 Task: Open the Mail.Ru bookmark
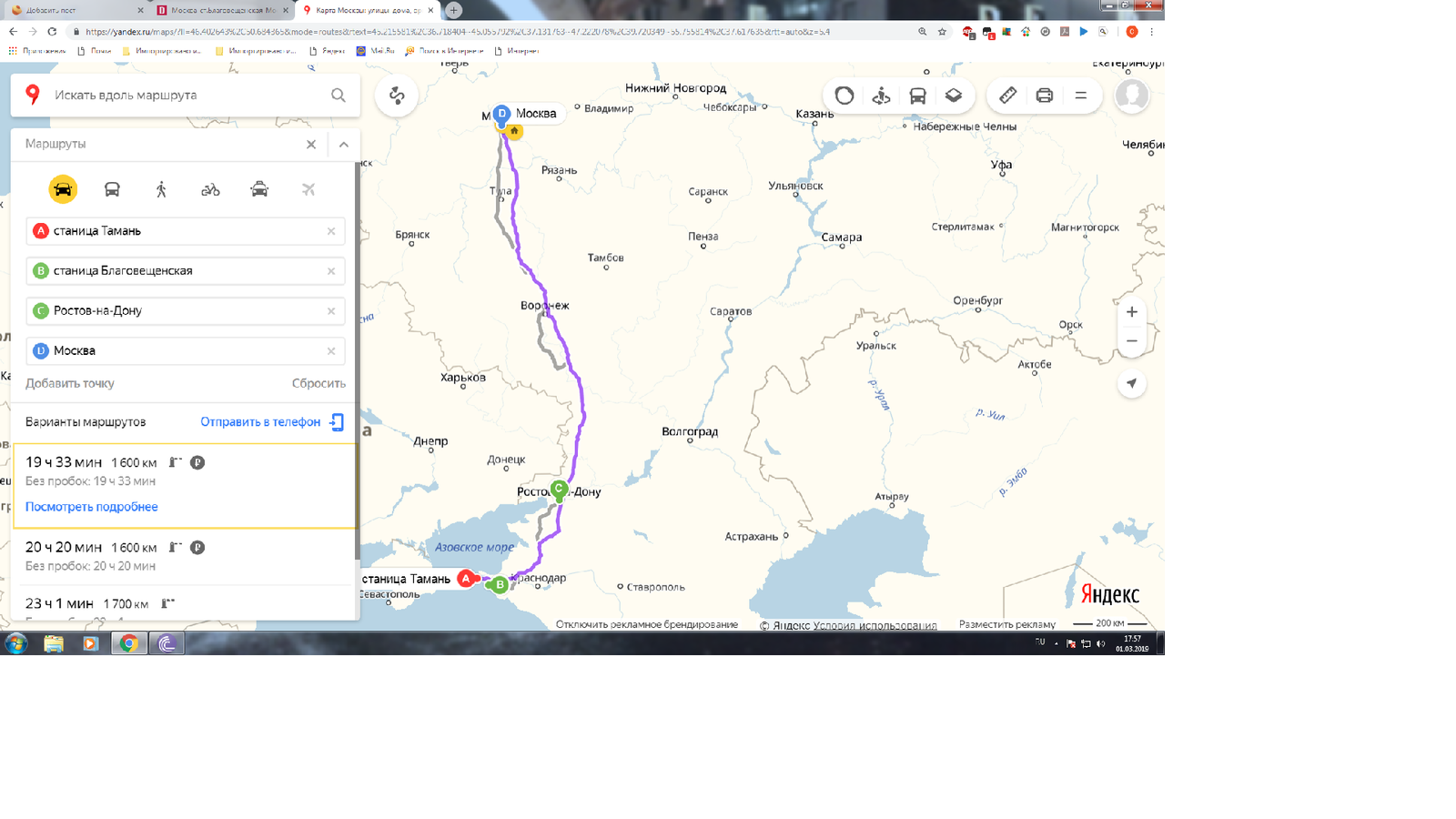375,51
